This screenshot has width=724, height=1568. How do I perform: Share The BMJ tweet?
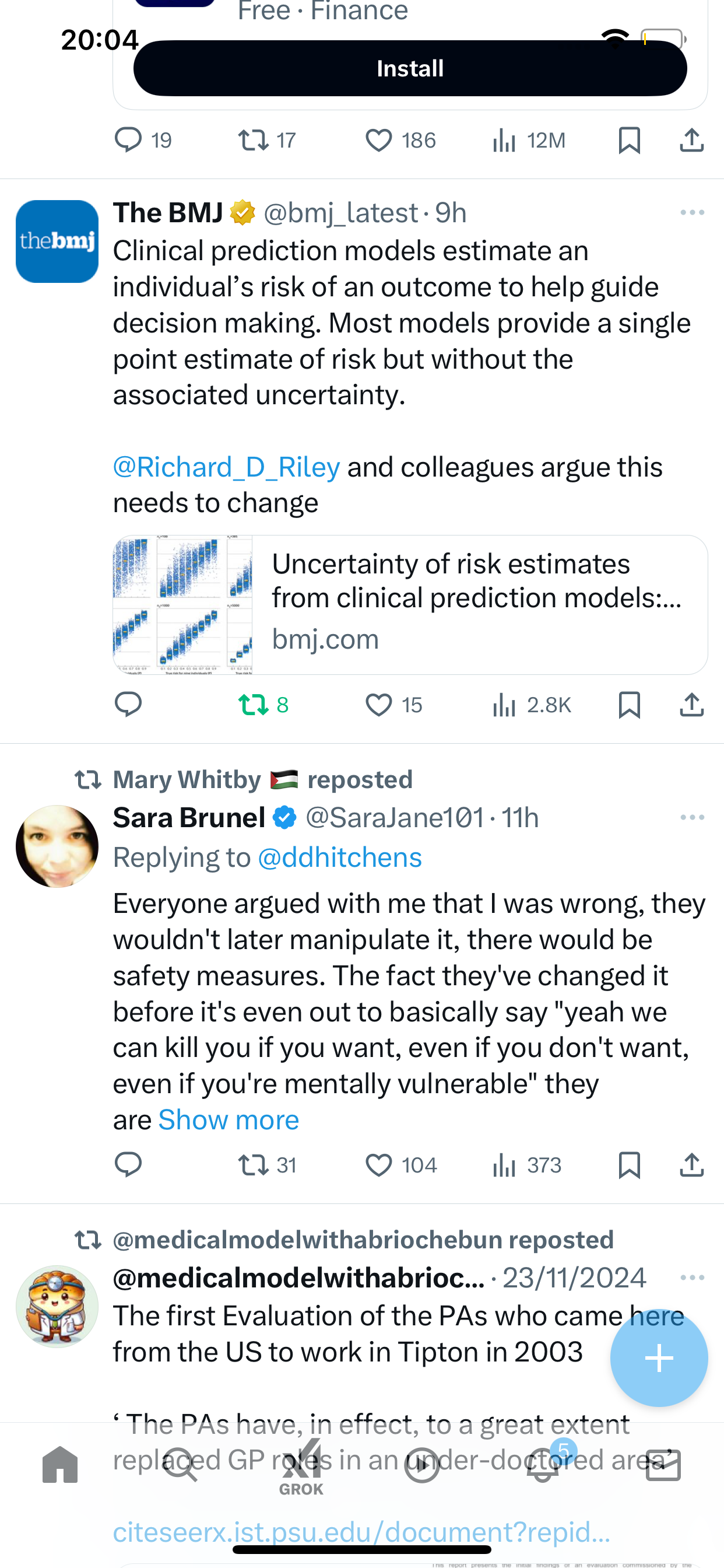coord(692,705)
